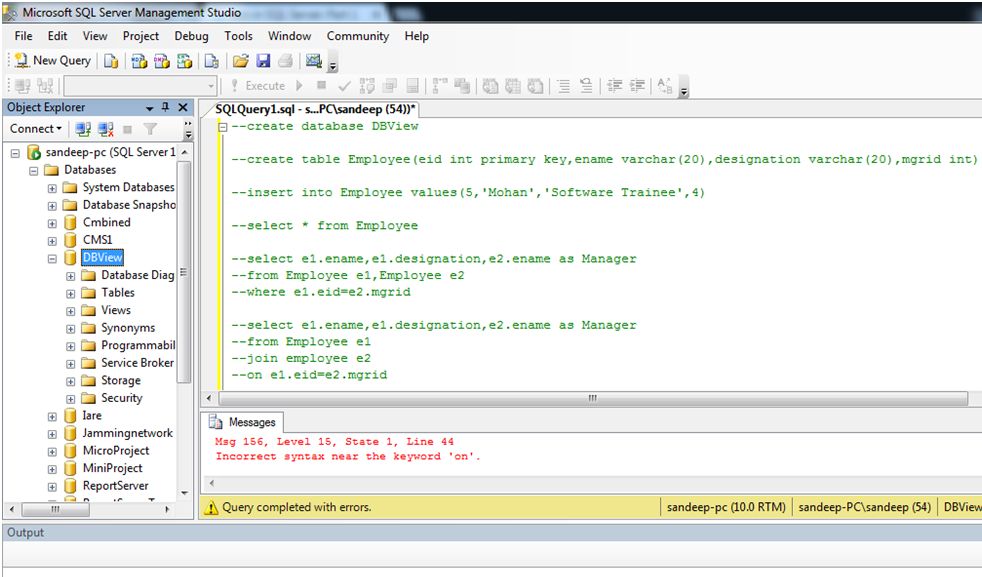This screenshot has height=577, width=982.
Task: Create a new query with the New Query button
Action: coord(52,60)
